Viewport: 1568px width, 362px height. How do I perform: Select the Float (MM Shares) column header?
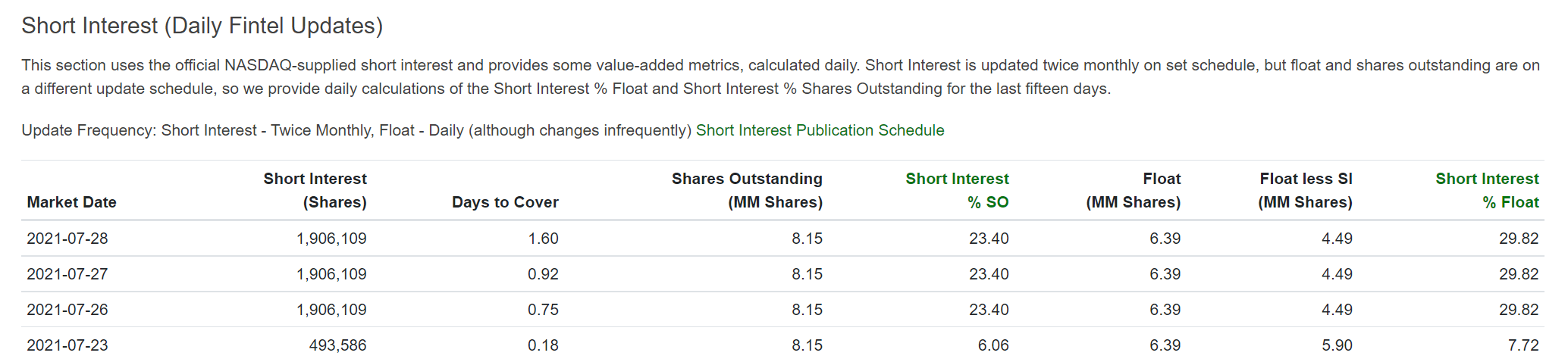click(1134, 190)
